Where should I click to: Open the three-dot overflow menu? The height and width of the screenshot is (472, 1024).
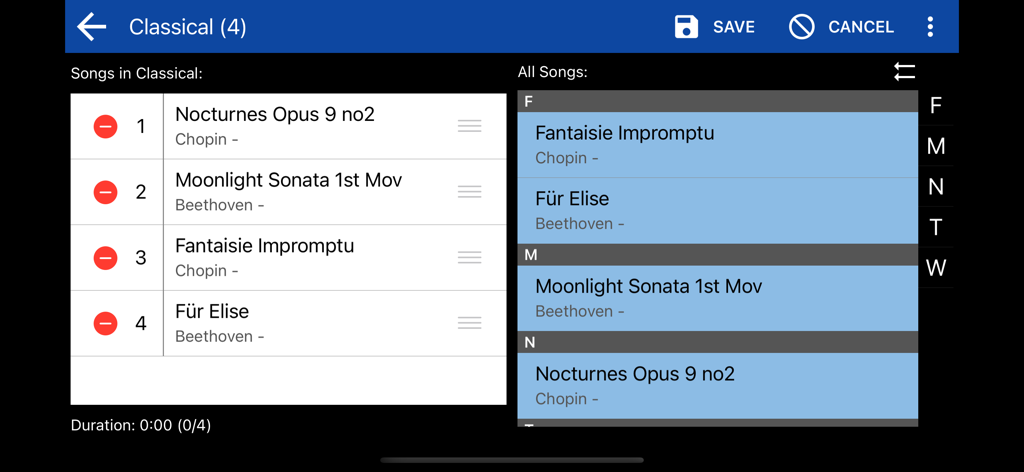(x=930, y=27)
